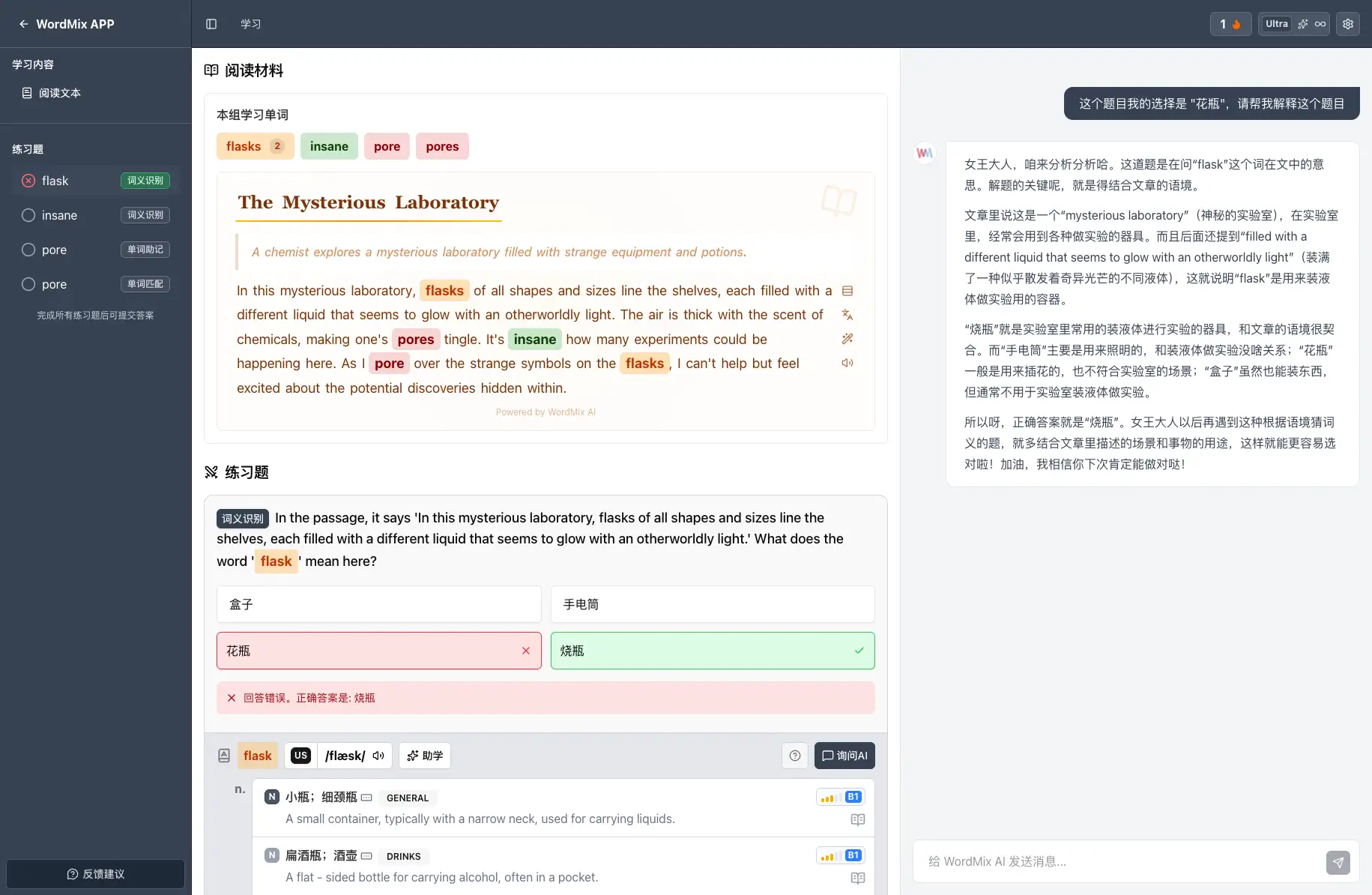The width and height of the screenshot is (1372, 895).
Task: Select the pore 单词匹配 exercise radio circle
Action: point(28,284)
